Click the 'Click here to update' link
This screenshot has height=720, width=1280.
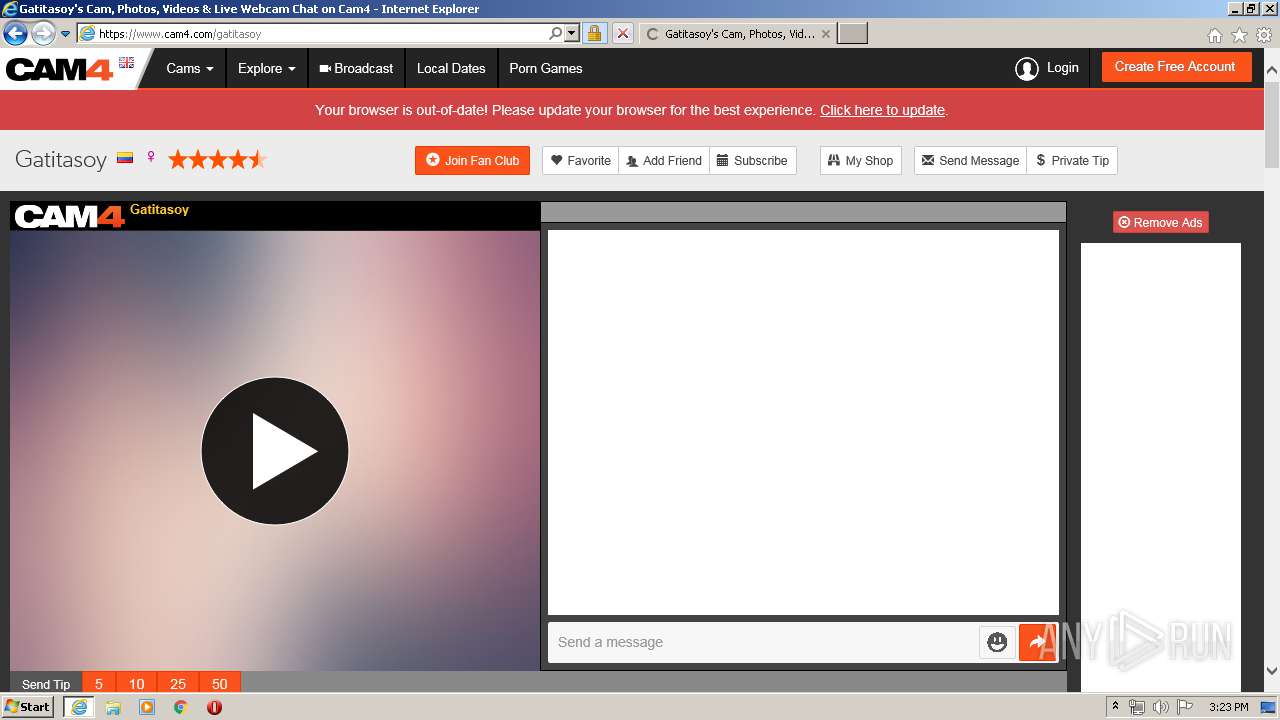pyautogui.click(x=882, y=110)
